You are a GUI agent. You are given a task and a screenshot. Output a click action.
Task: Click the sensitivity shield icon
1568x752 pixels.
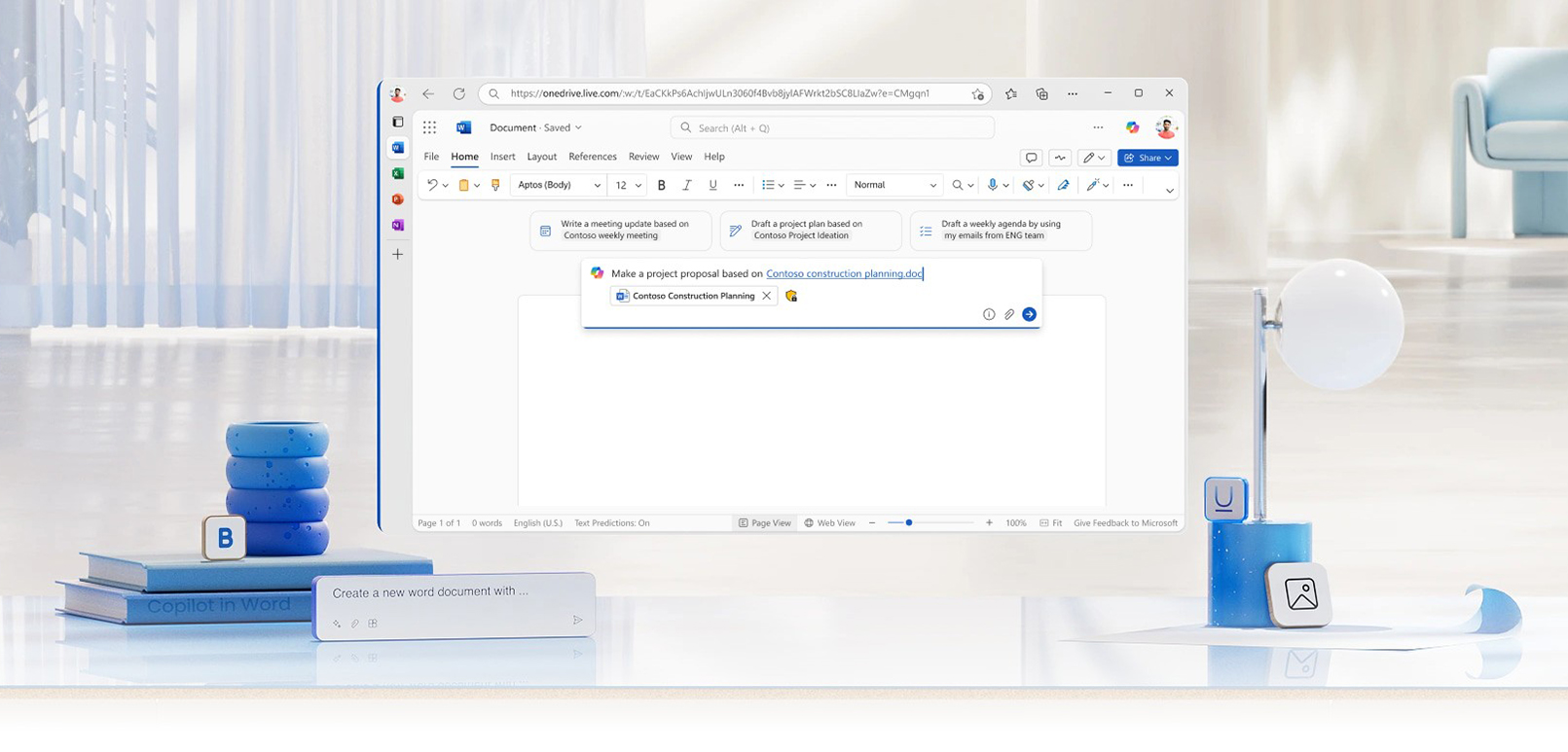tap(791, 296)
